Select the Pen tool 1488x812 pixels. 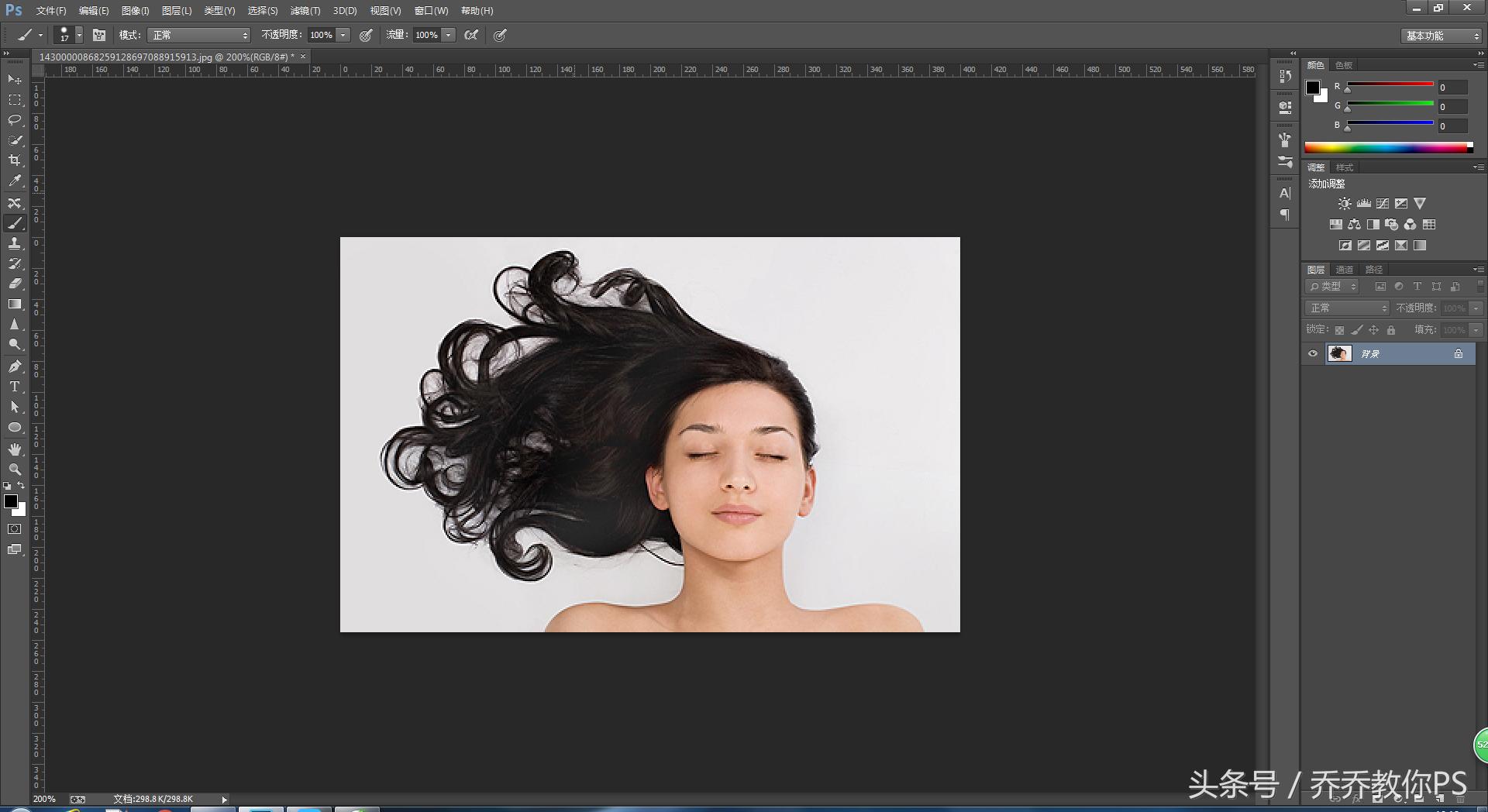[15, 366]
